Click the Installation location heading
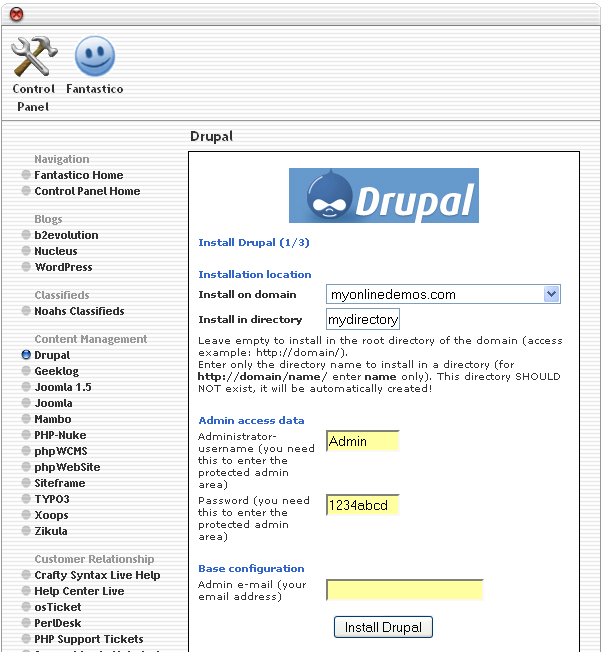This screenshot has width=604, height=652. (x=255, y=274)
